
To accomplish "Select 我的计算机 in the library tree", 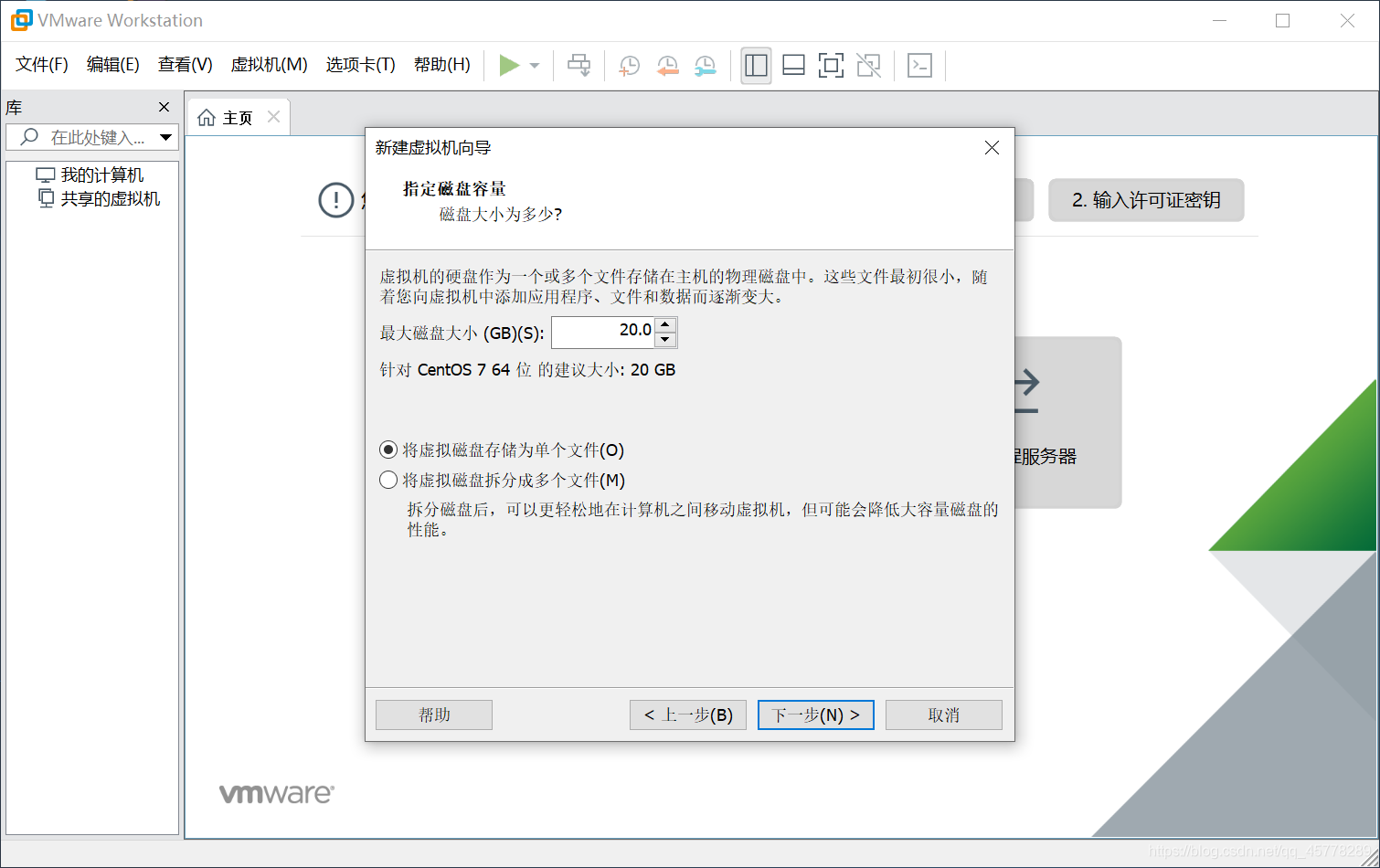I will [90, 175].
